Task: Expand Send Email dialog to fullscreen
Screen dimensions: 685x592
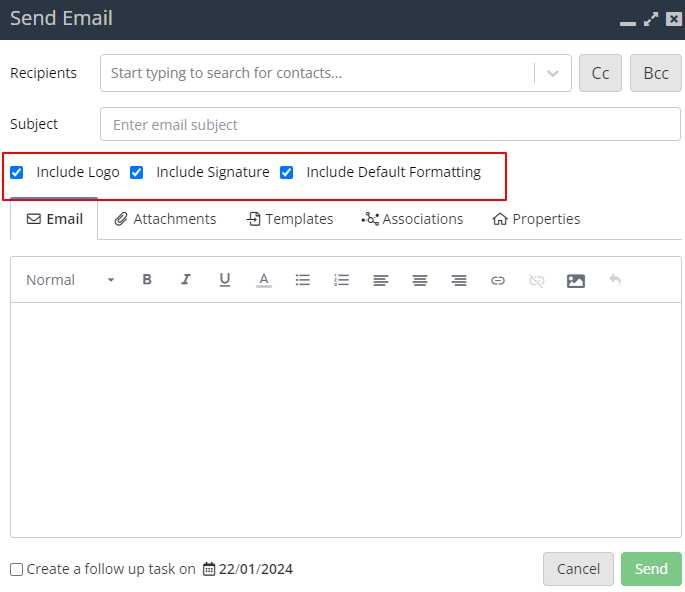Action: 651,19
